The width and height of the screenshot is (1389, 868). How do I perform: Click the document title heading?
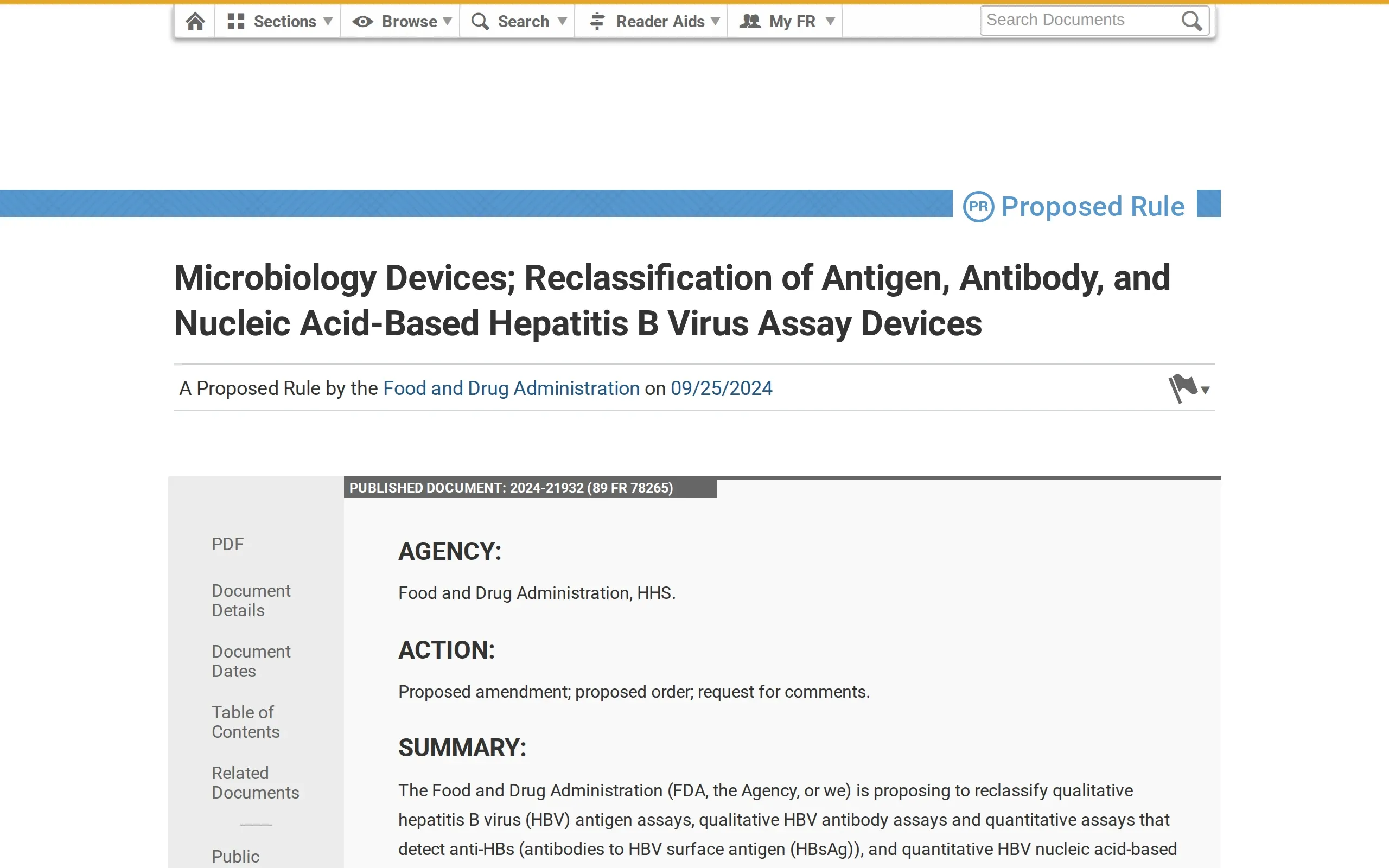672,300
